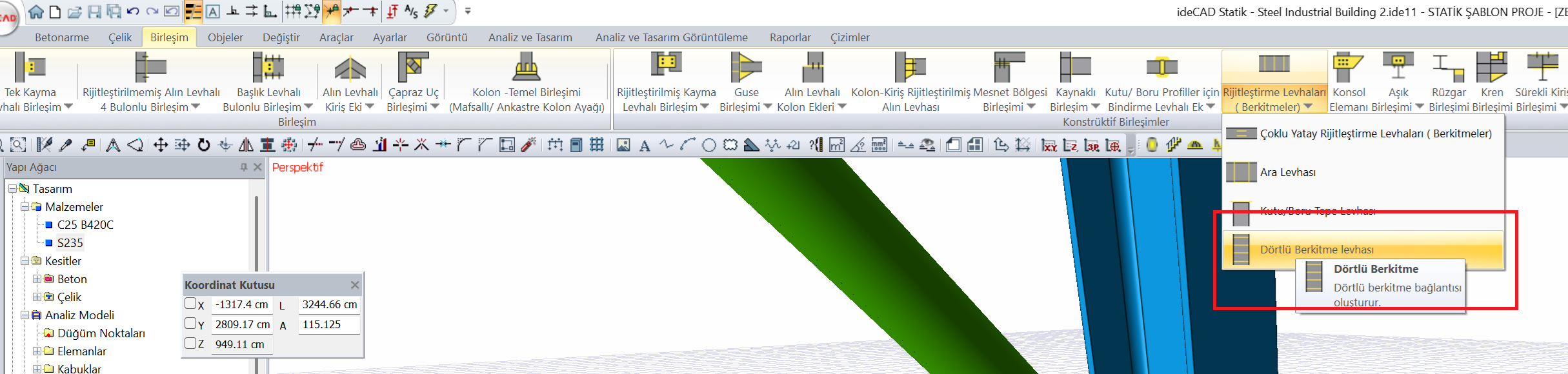Click the ideCAD application logo button
Image resolution: width=1568 pixels, height=374 pixels.
pos(8,17)
